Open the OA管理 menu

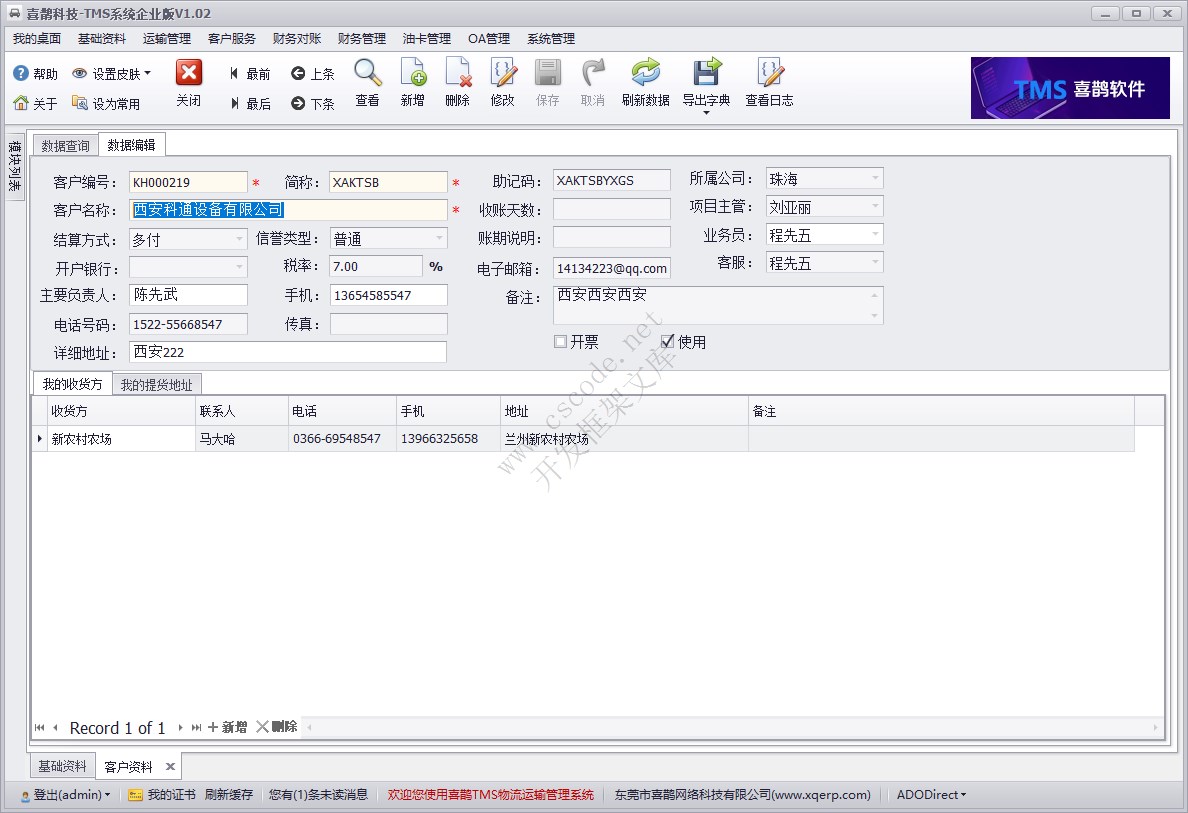[489, 39]
